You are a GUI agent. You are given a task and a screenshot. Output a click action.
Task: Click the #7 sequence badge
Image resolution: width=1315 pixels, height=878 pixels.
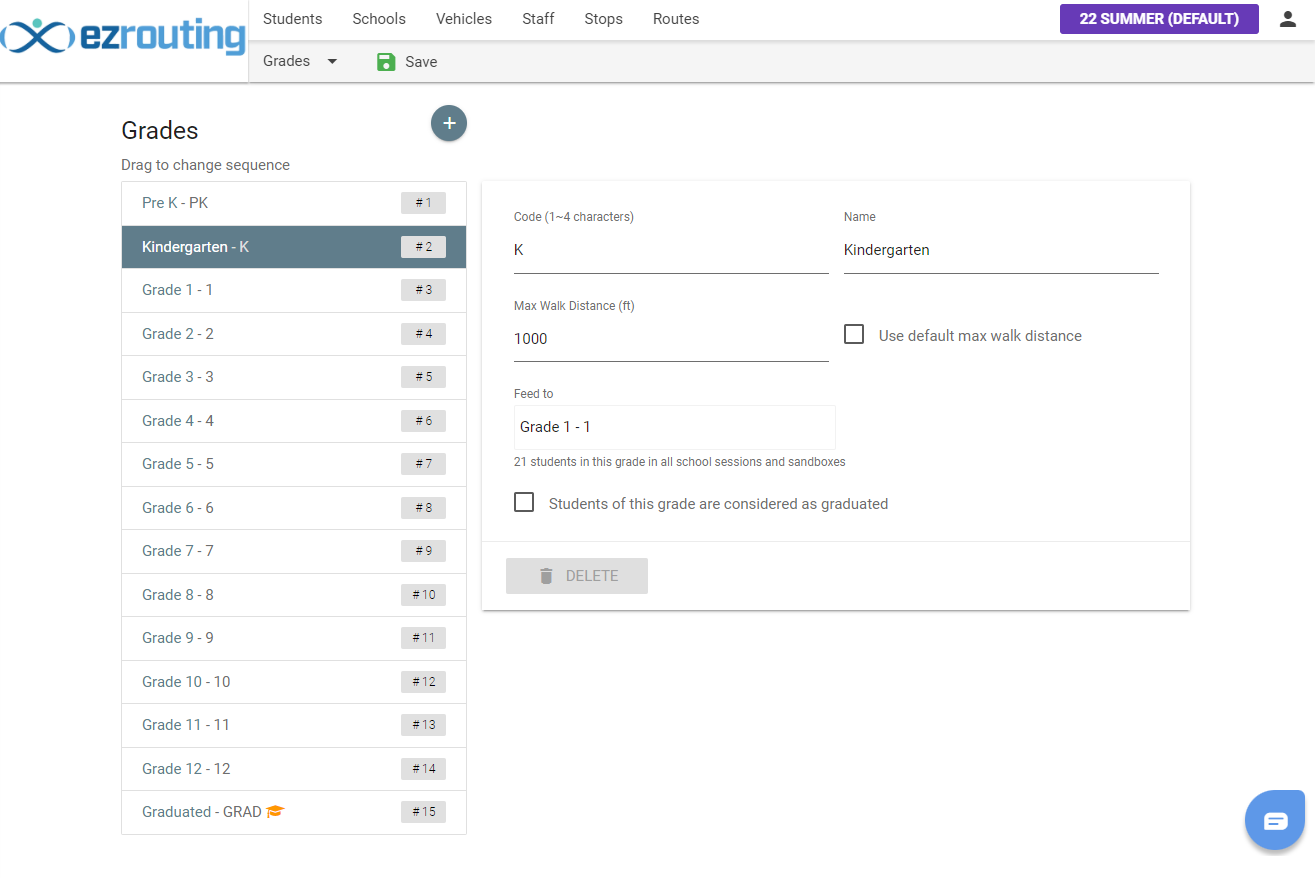pos(423,464)
